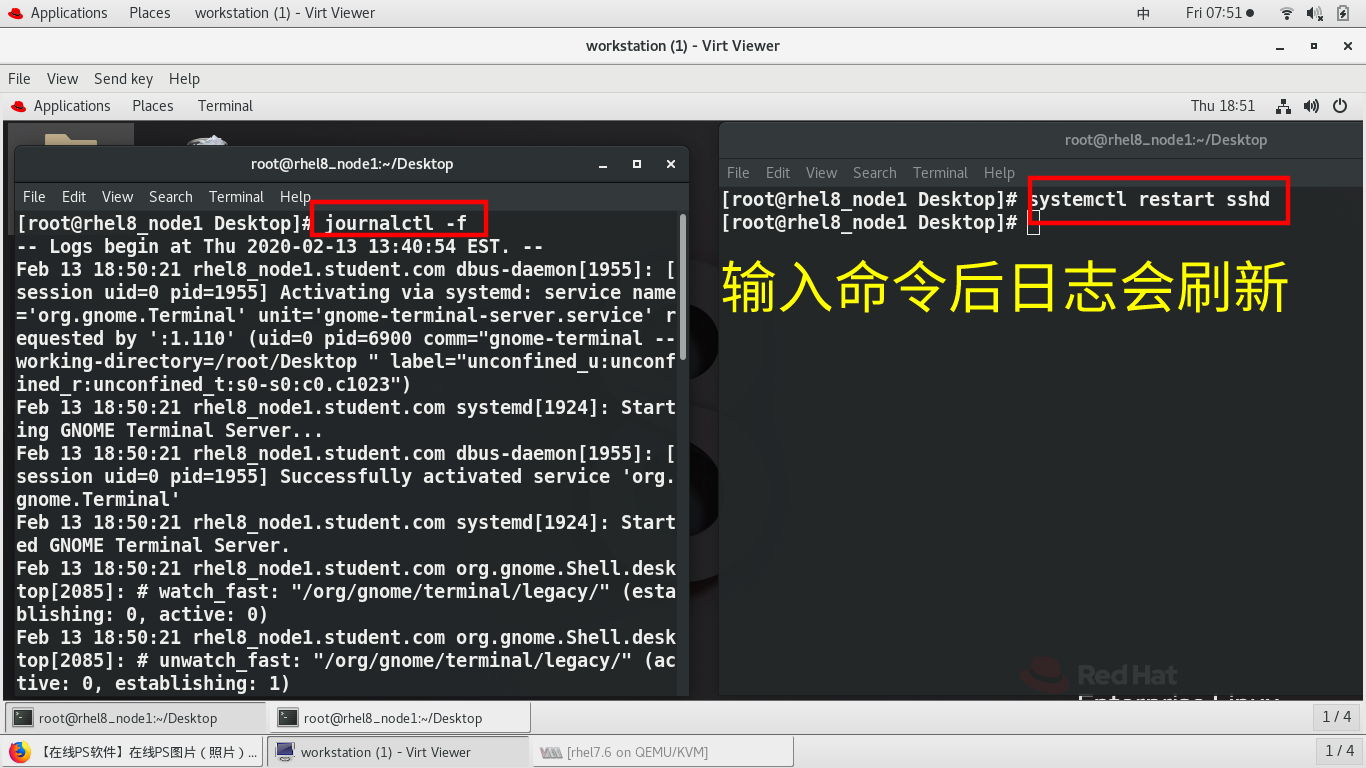
Task: Open Terminal menu in right terminal
Action: [940, 172]
